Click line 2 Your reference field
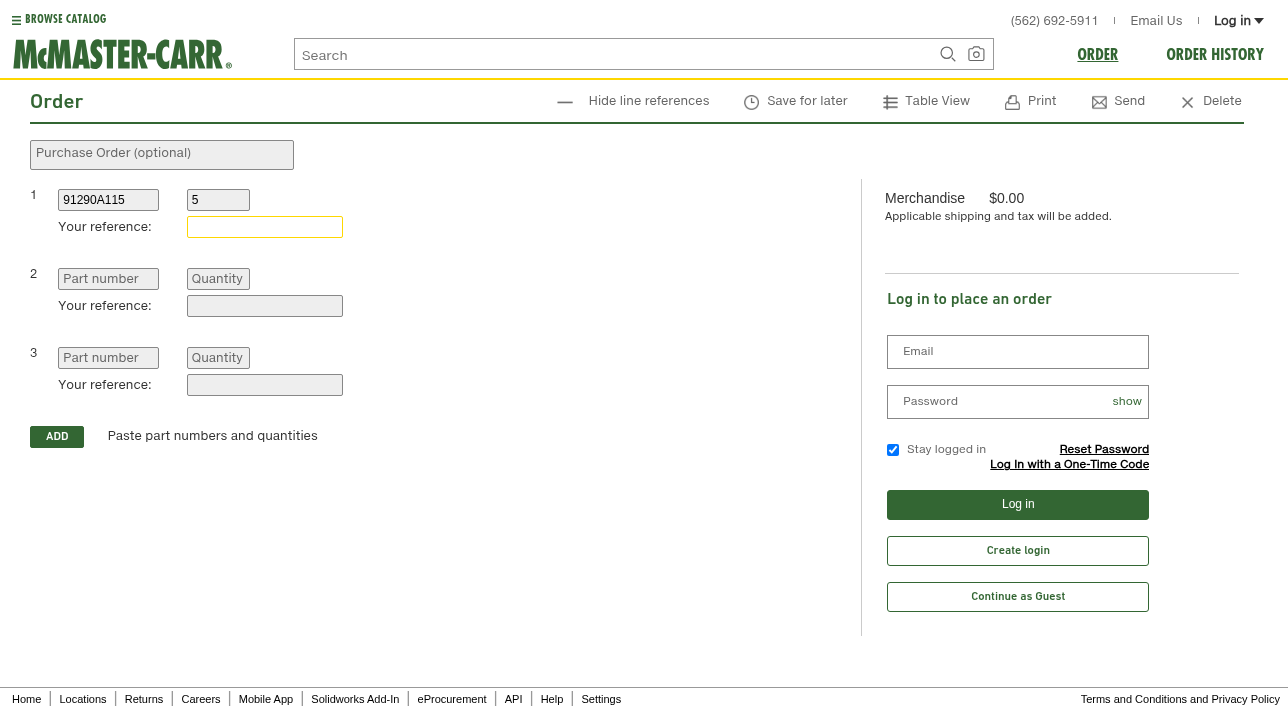Viewport: 1288px width, 711px height. 265,306
